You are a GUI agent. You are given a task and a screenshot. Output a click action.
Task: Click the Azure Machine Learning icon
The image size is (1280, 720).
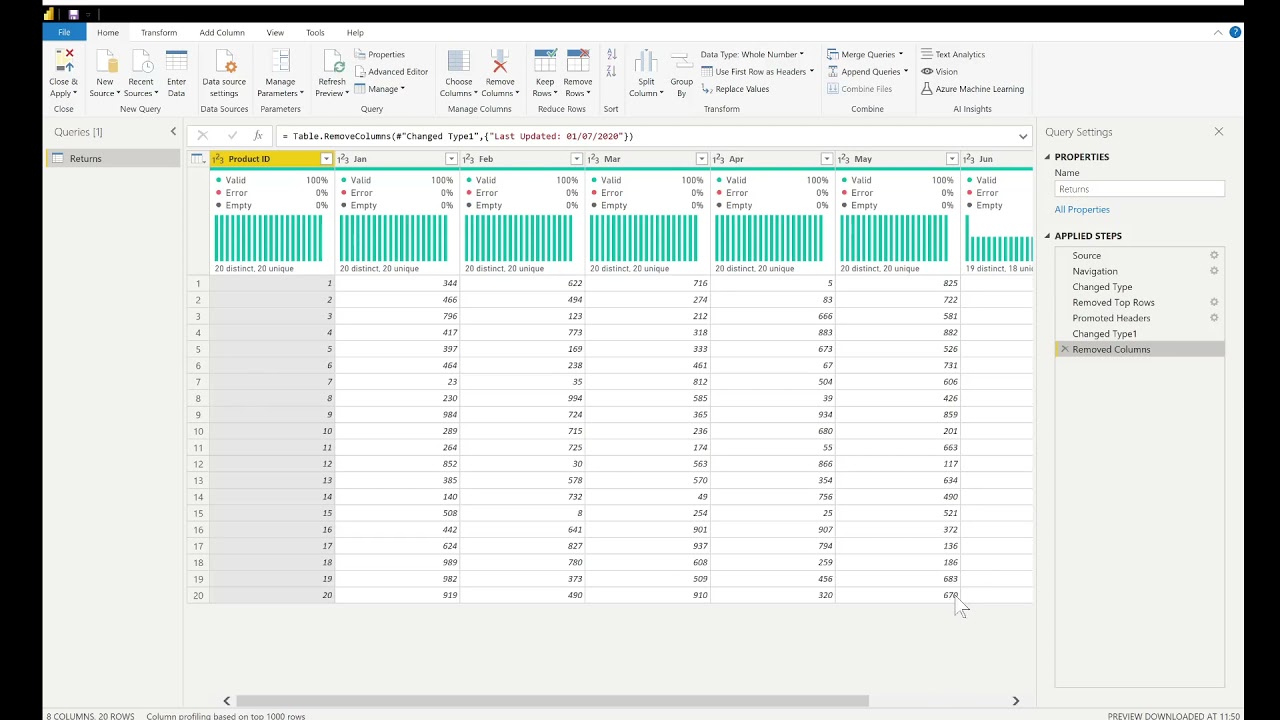click(x=927, y=88)
